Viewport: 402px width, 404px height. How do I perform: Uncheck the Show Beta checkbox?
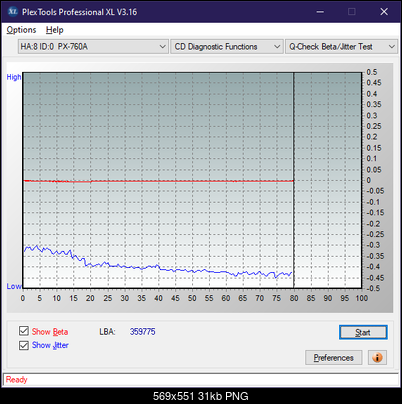(x=24, y=331)
